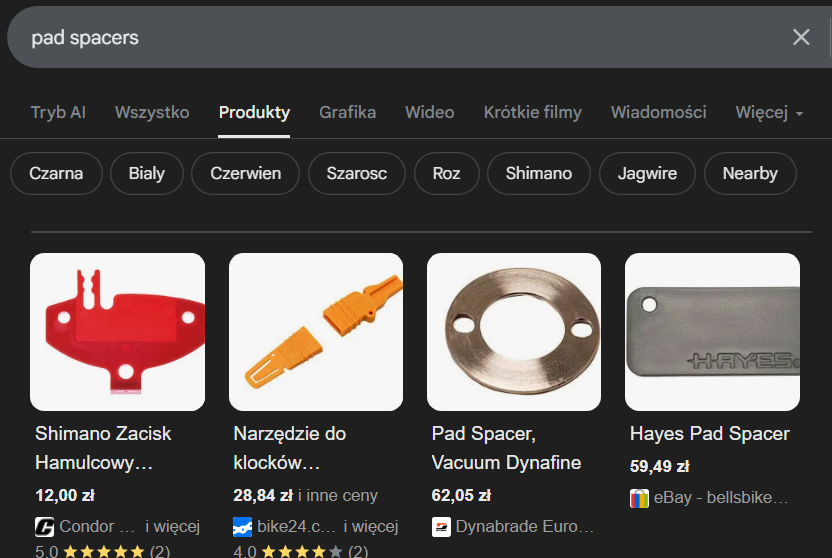
Task: Click the eBay shopping bag icon
Action: tap(639, 498)
